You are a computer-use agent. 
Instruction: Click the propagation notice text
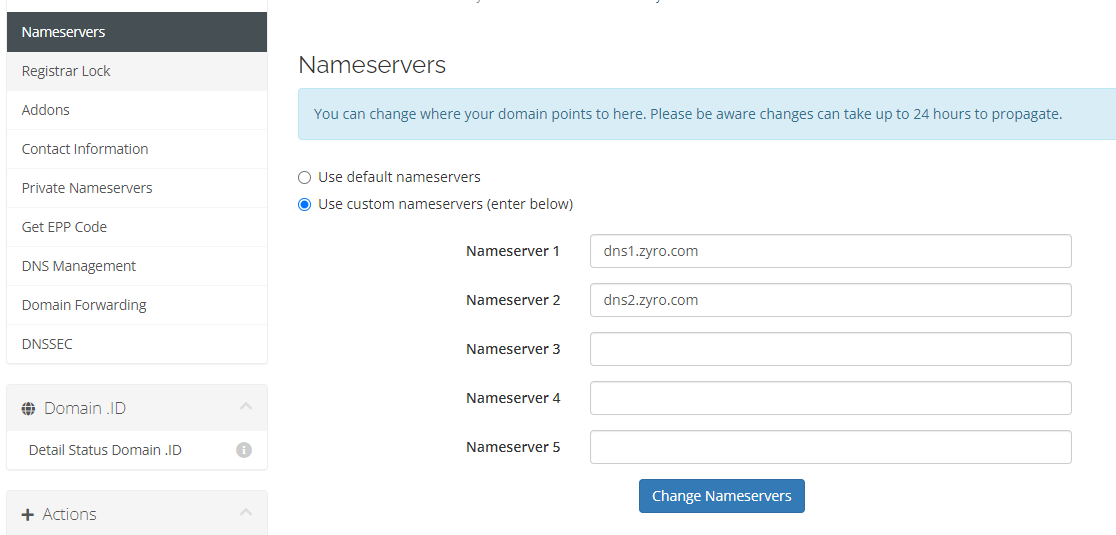[x=688, y=114]
